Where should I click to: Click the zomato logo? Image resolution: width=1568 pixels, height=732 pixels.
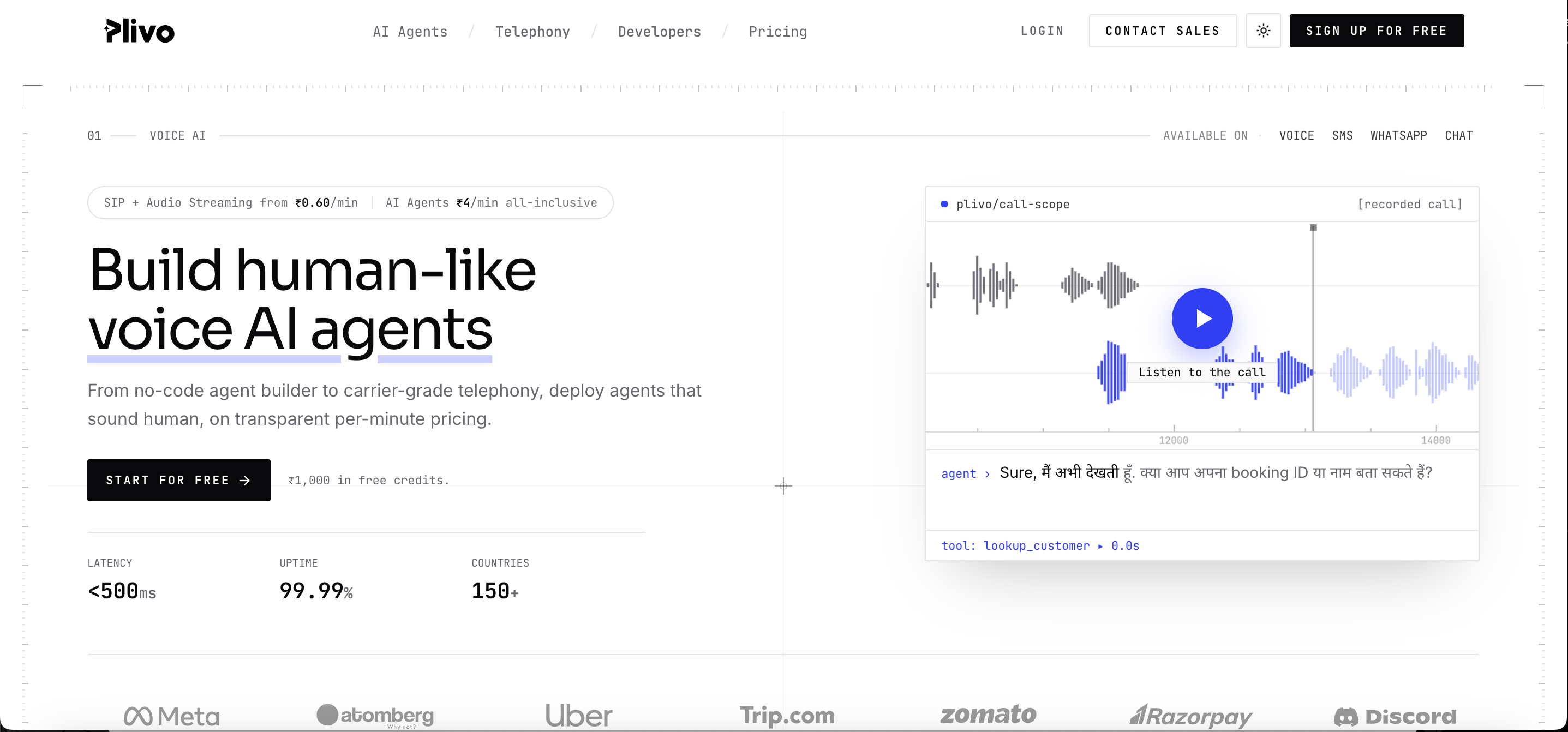[988, 714]
